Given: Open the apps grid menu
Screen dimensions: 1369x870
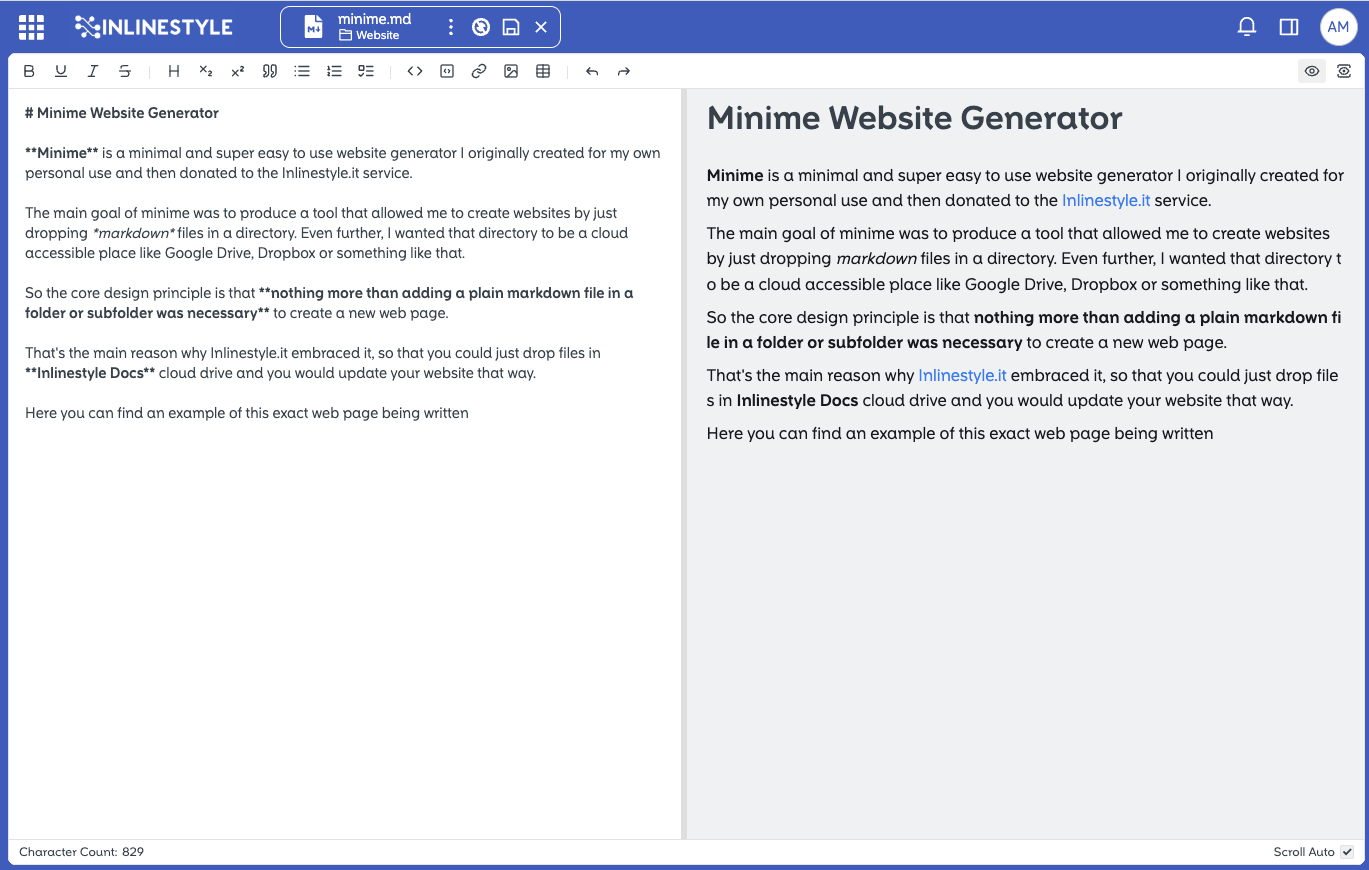Looking at the screenshot, I should coord(31,27).
